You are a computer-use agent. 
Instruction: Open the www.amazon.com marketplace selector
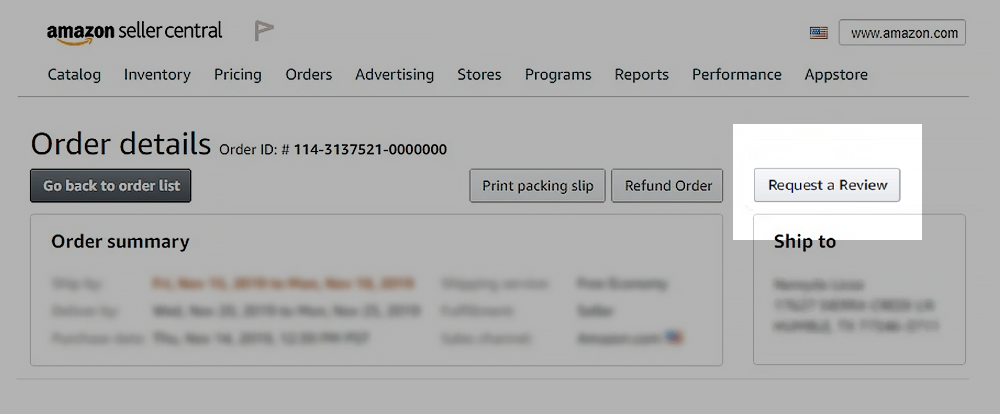click(902, 33)
